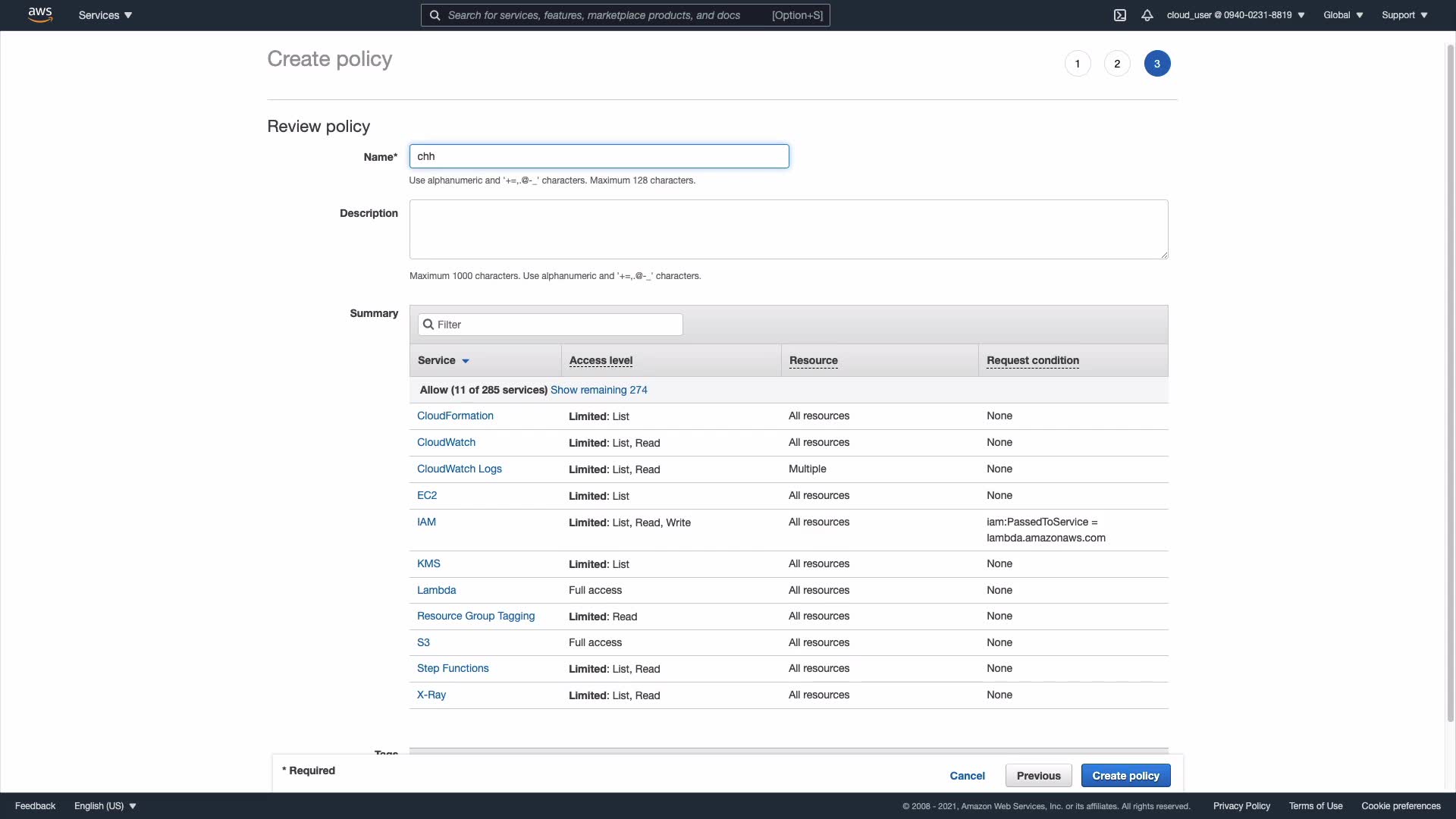Click Show remaining 274 link
1456x819 pixels.
click(598, 390)
